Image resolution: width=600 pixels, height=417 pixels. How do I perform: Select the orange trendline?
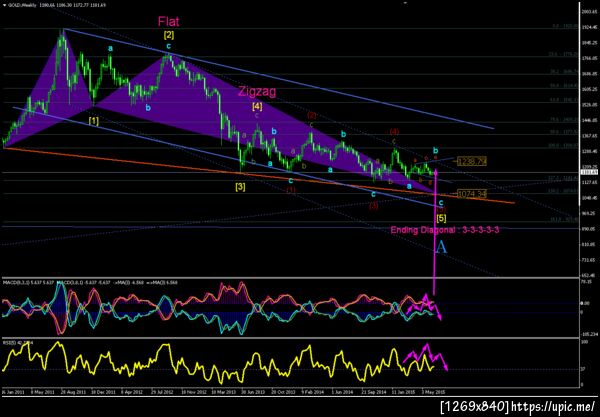coord(258,175)
